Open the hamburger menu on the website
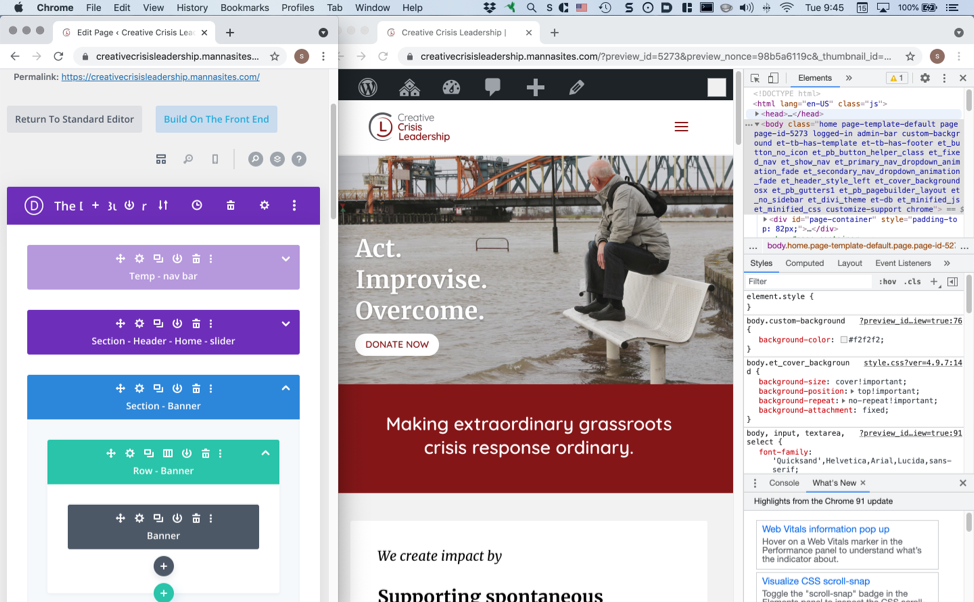Image resolution: width=974 pixels, height=602 pixels. [x=681, y=127]
